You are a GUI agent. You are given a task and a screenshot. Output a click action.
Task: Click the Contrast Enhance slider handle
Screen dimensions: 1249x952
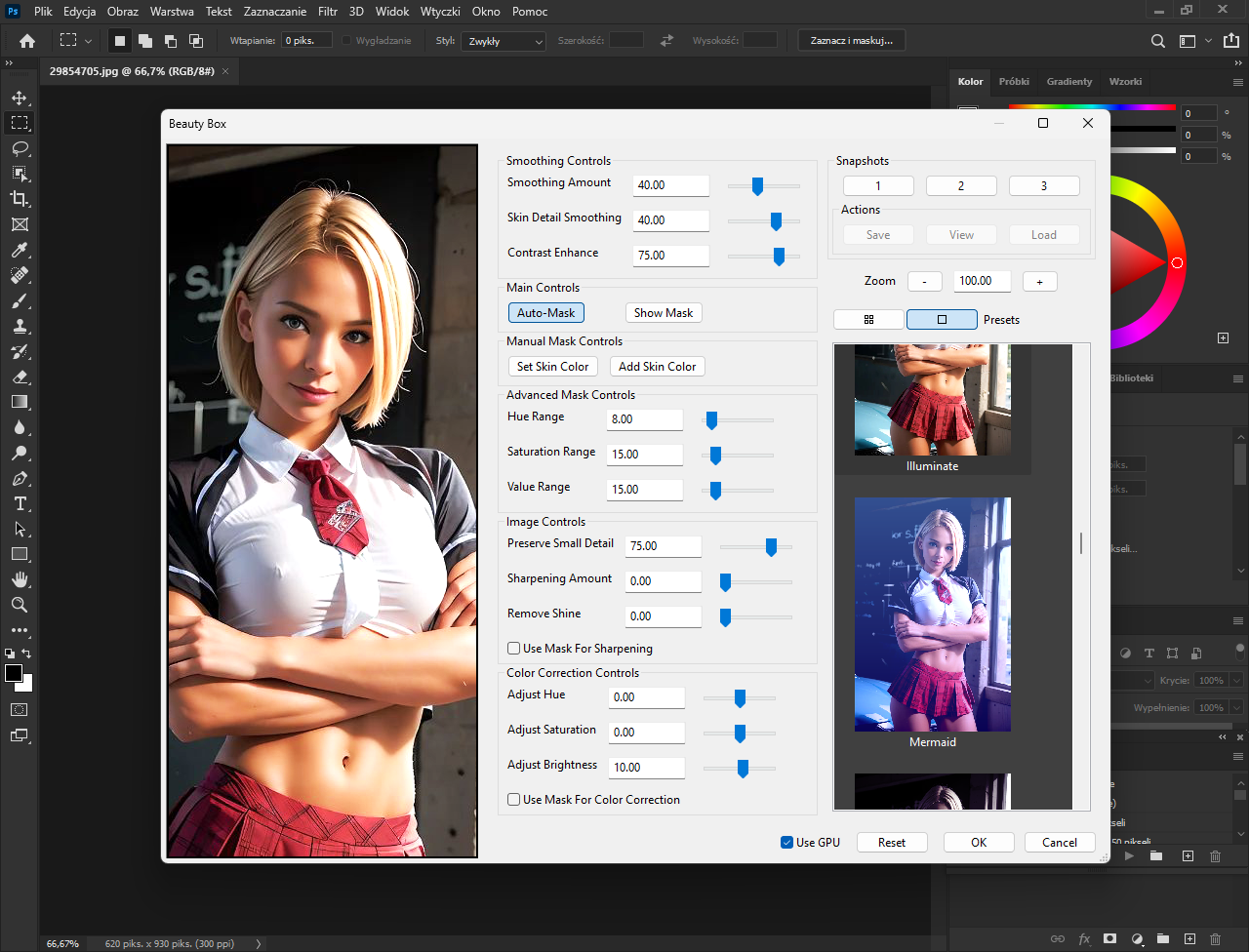point(779,257)
